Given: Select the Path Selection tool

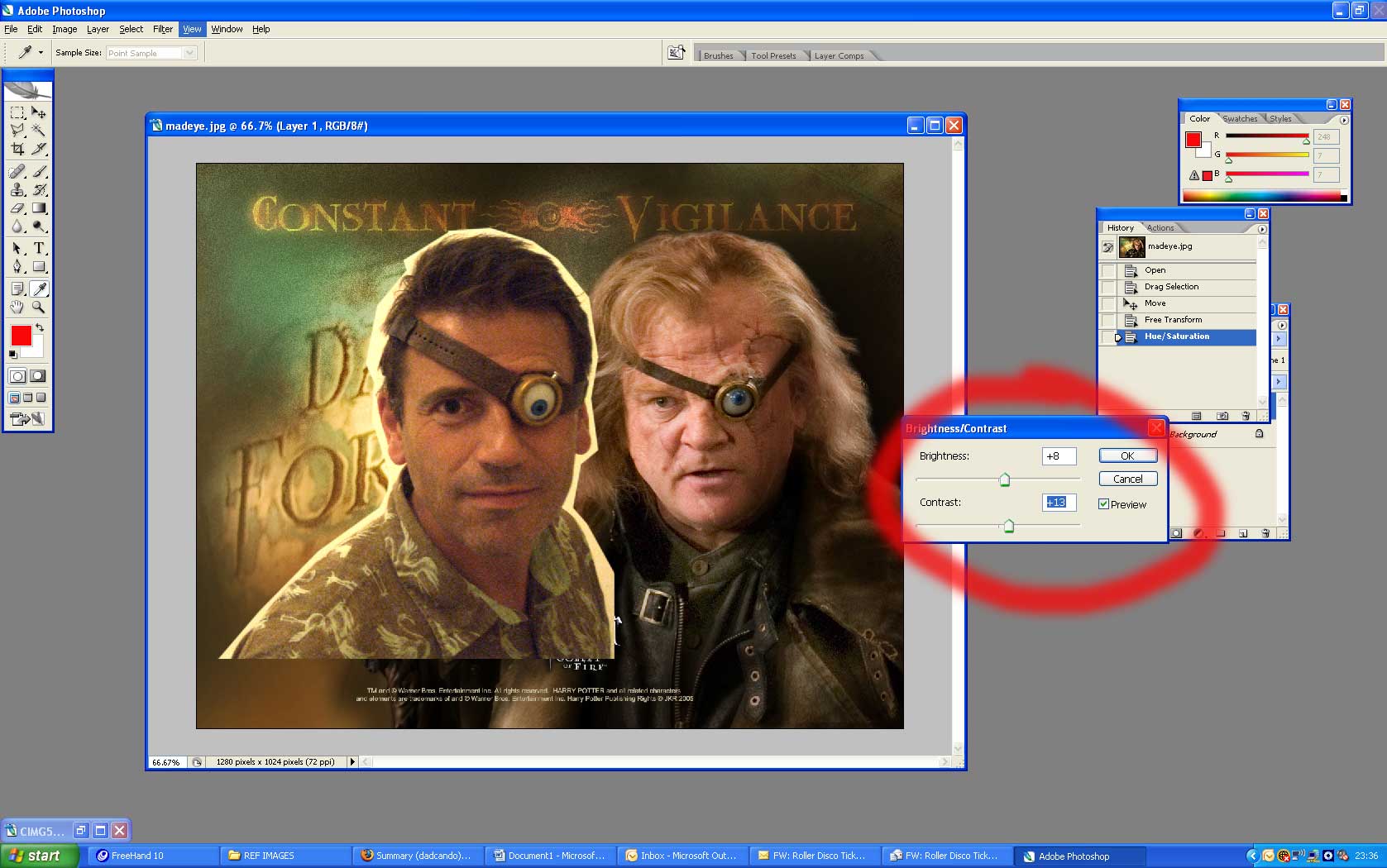Looking at the screenshot, I should [17, 248].
